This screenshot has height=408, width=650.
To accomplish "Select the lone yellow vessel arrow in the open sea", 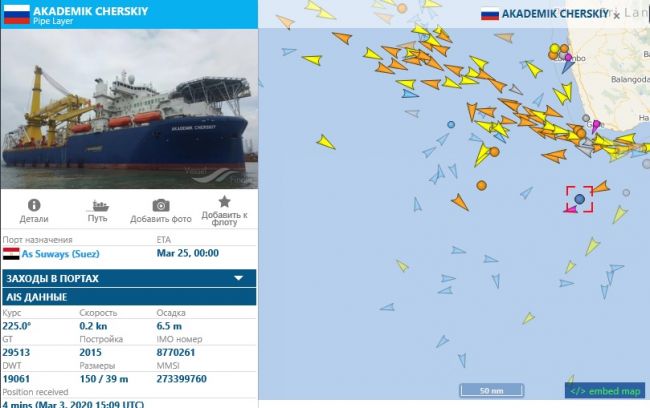I will tap(326, 142).
